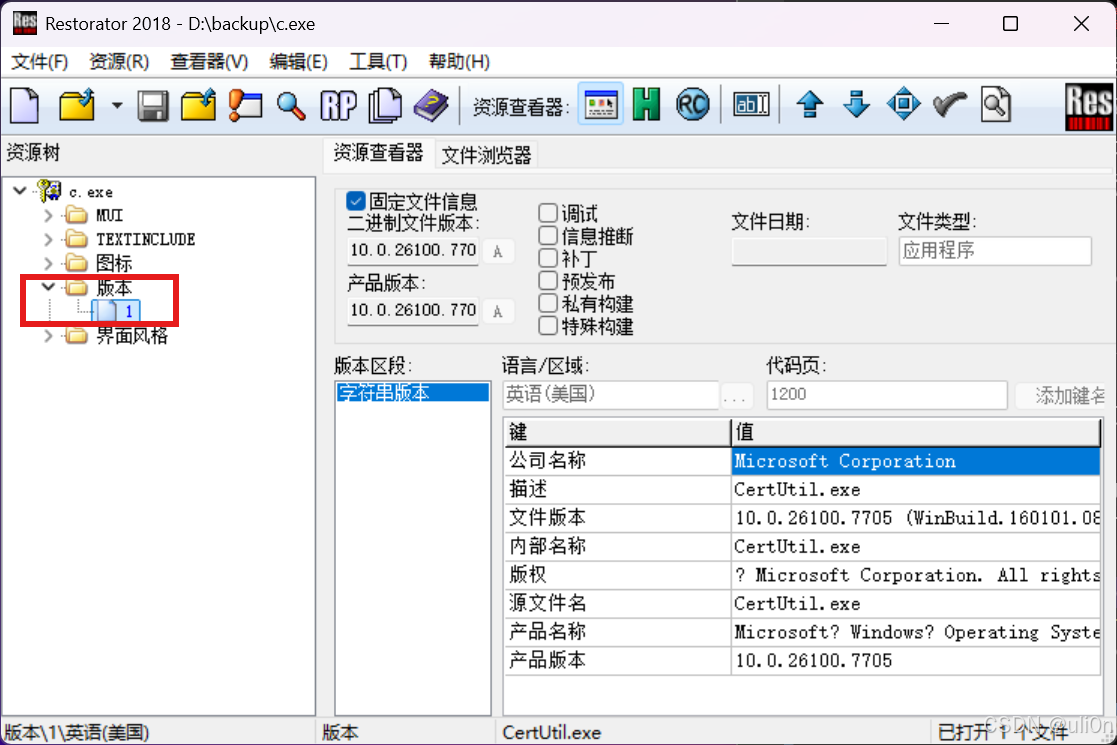Click the blue up arrow icon
The width and height of the screenshot is (1117, 745).
click(810, 105)
